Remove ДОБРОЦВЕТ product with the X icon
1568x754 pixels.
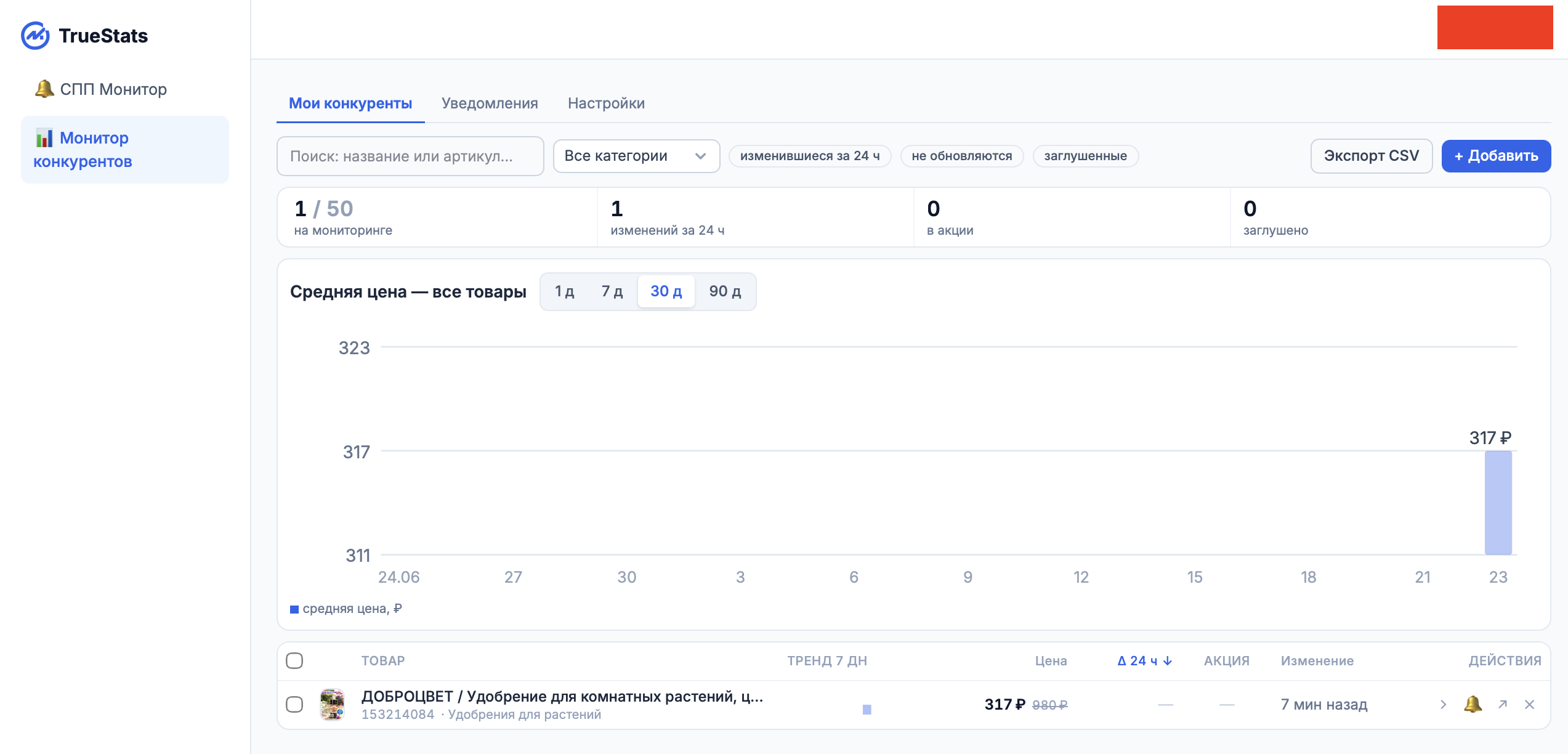[x=1529, y=704]
